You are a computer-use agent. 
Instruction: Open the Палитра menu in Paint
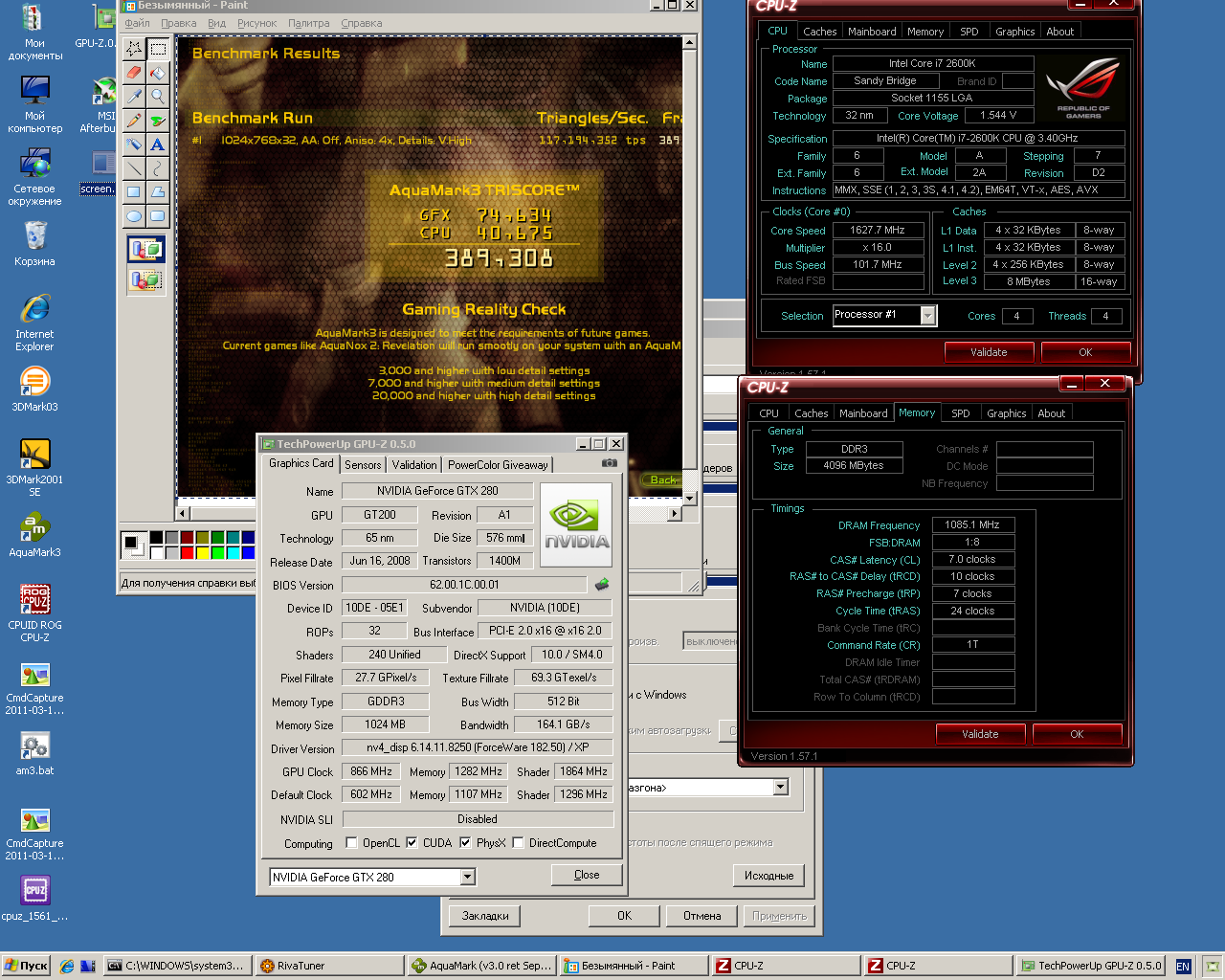(308, 23)
